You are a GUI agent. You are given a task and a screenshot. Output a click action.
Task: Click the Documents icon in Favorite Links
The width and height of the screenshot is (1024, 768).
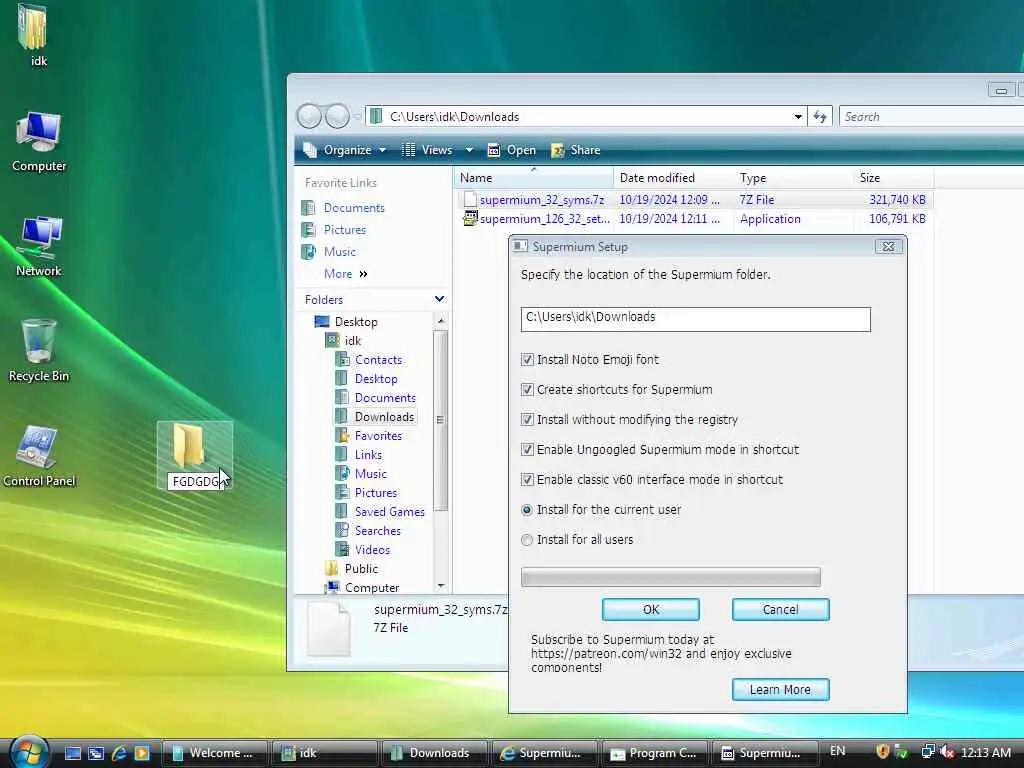point(308,208)
